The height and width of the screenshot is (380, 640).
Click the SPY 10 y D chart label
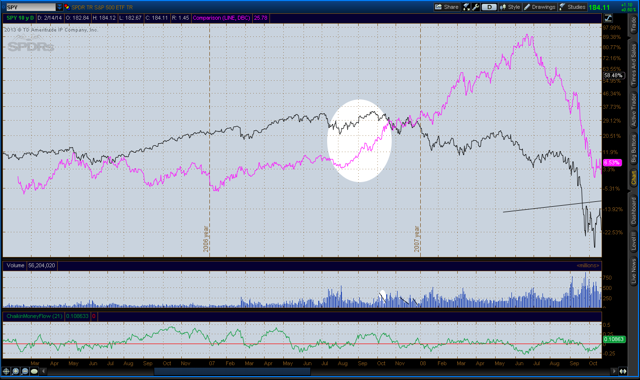coord(20,18)
